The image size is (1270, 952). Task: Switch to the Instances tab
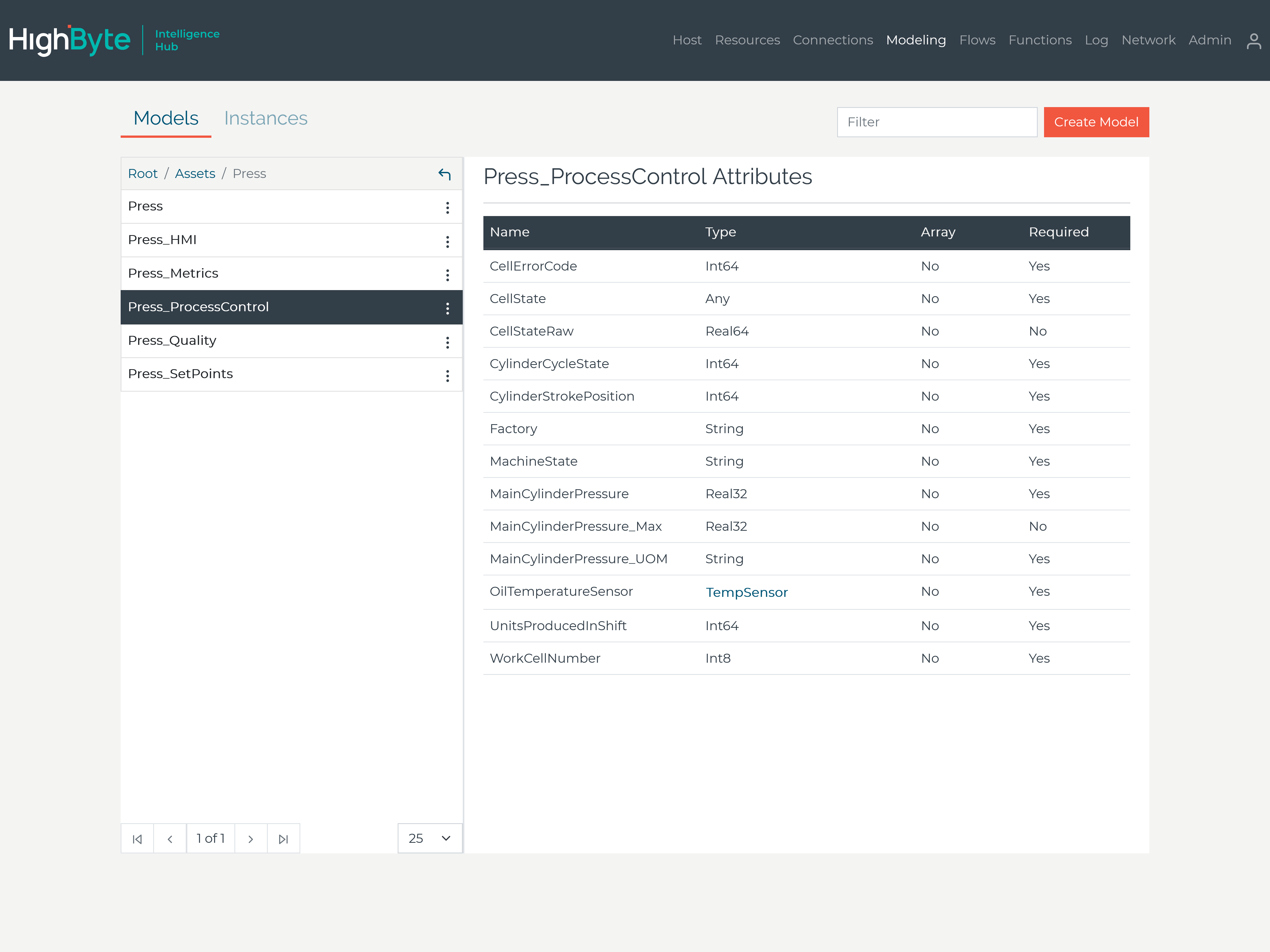click(x=265, y=118)
